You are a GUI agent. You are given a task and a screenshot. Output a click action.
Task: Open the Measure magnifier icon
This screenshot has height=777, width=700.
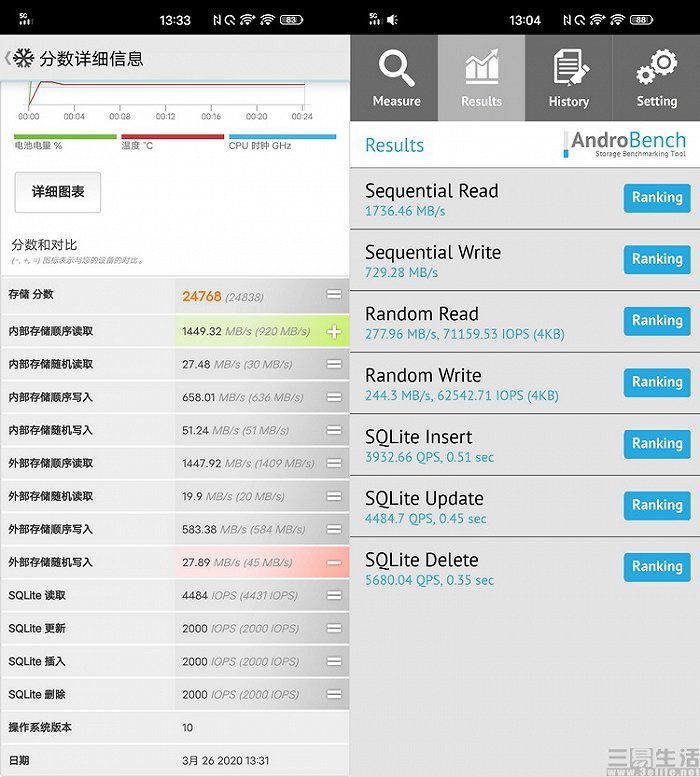click(396, 68)
